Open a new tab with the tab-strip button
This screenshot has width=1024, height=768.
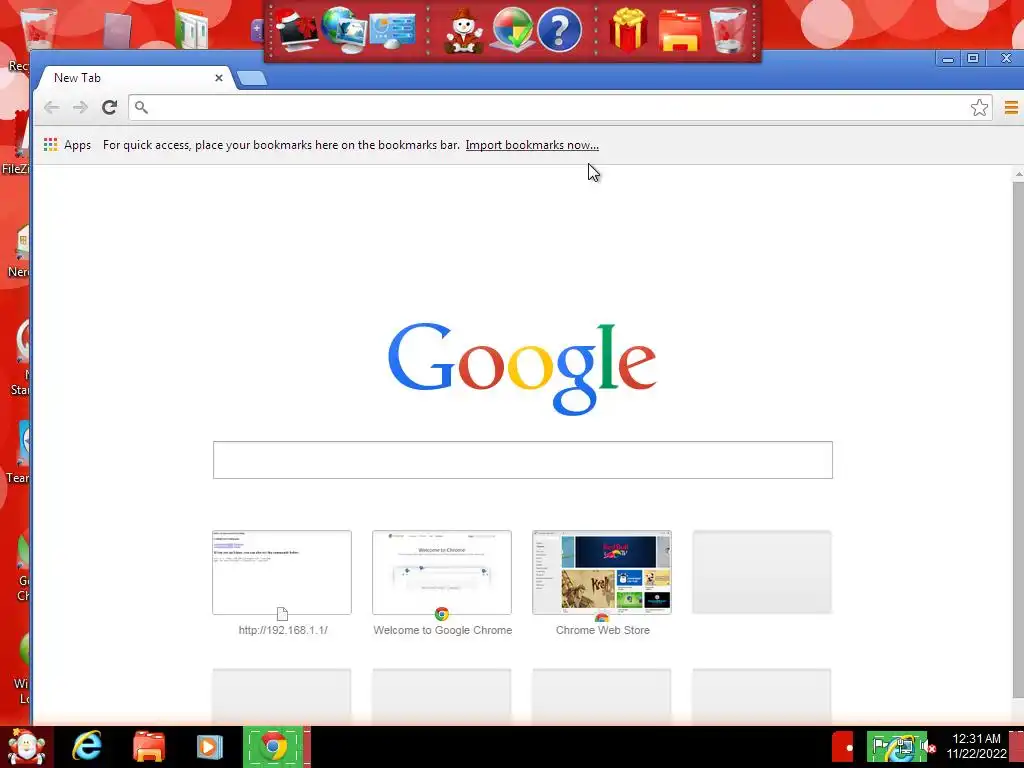(252, 78)
